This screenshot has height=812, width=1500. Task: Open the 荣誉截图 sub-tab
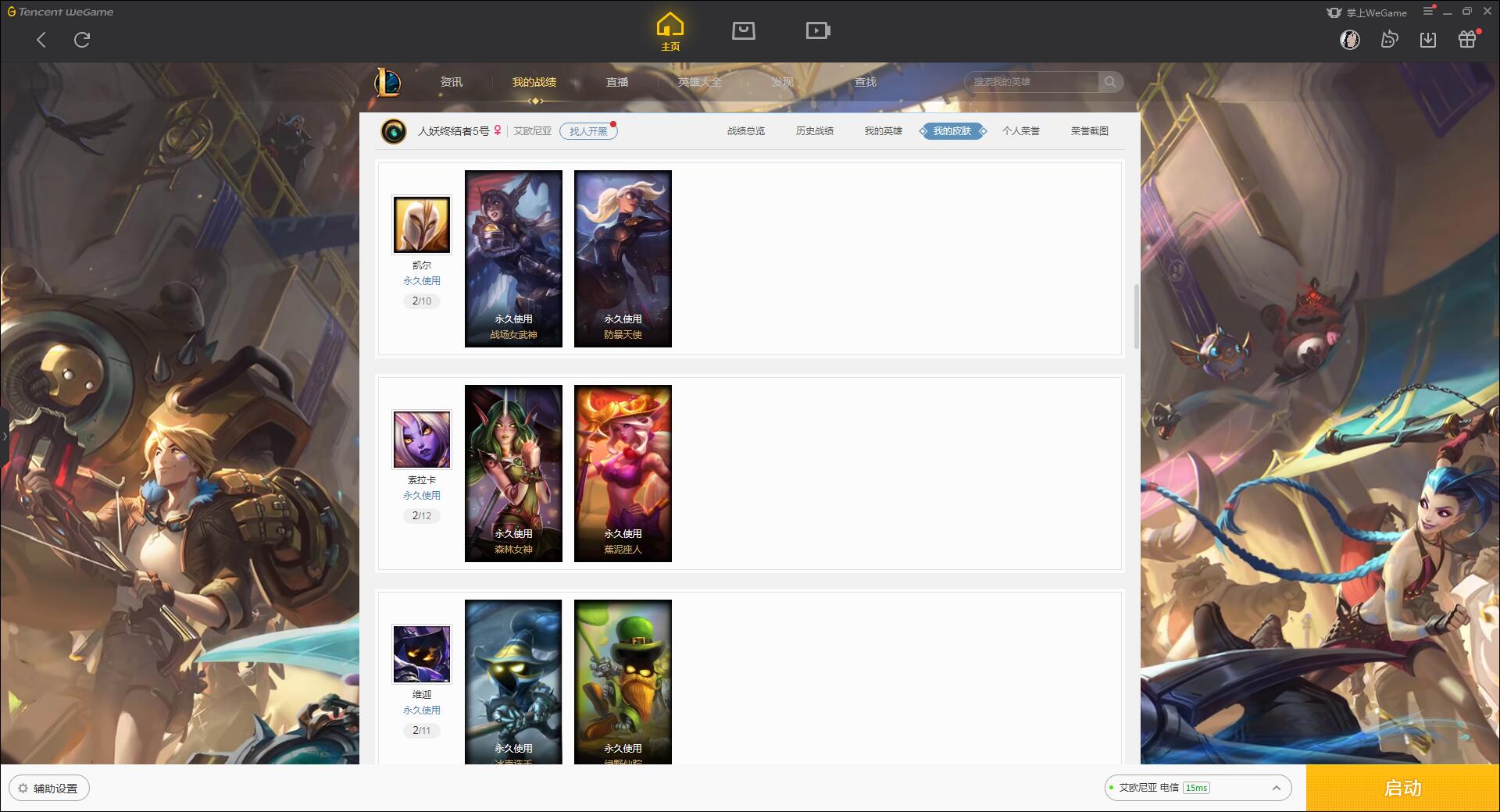[1090, 131]
